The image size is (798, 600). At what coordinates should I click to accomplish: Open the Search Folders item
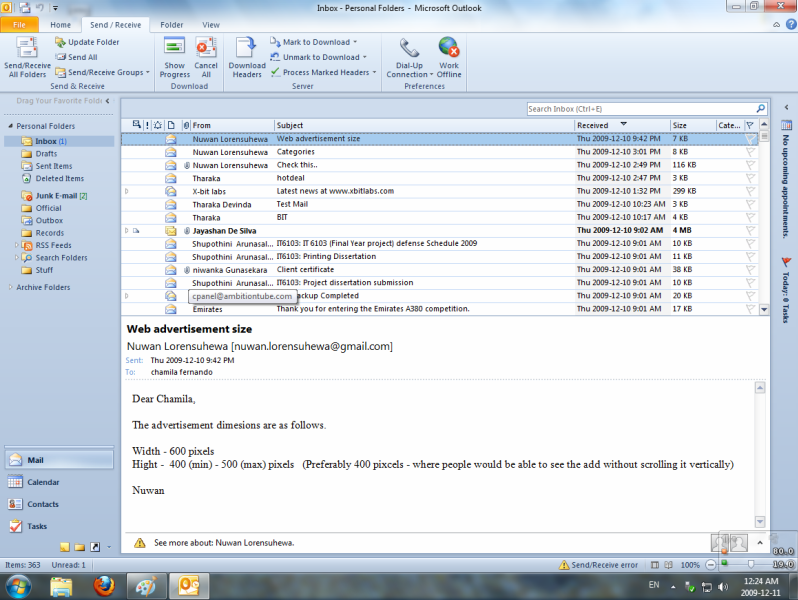(x=61, y=258)
